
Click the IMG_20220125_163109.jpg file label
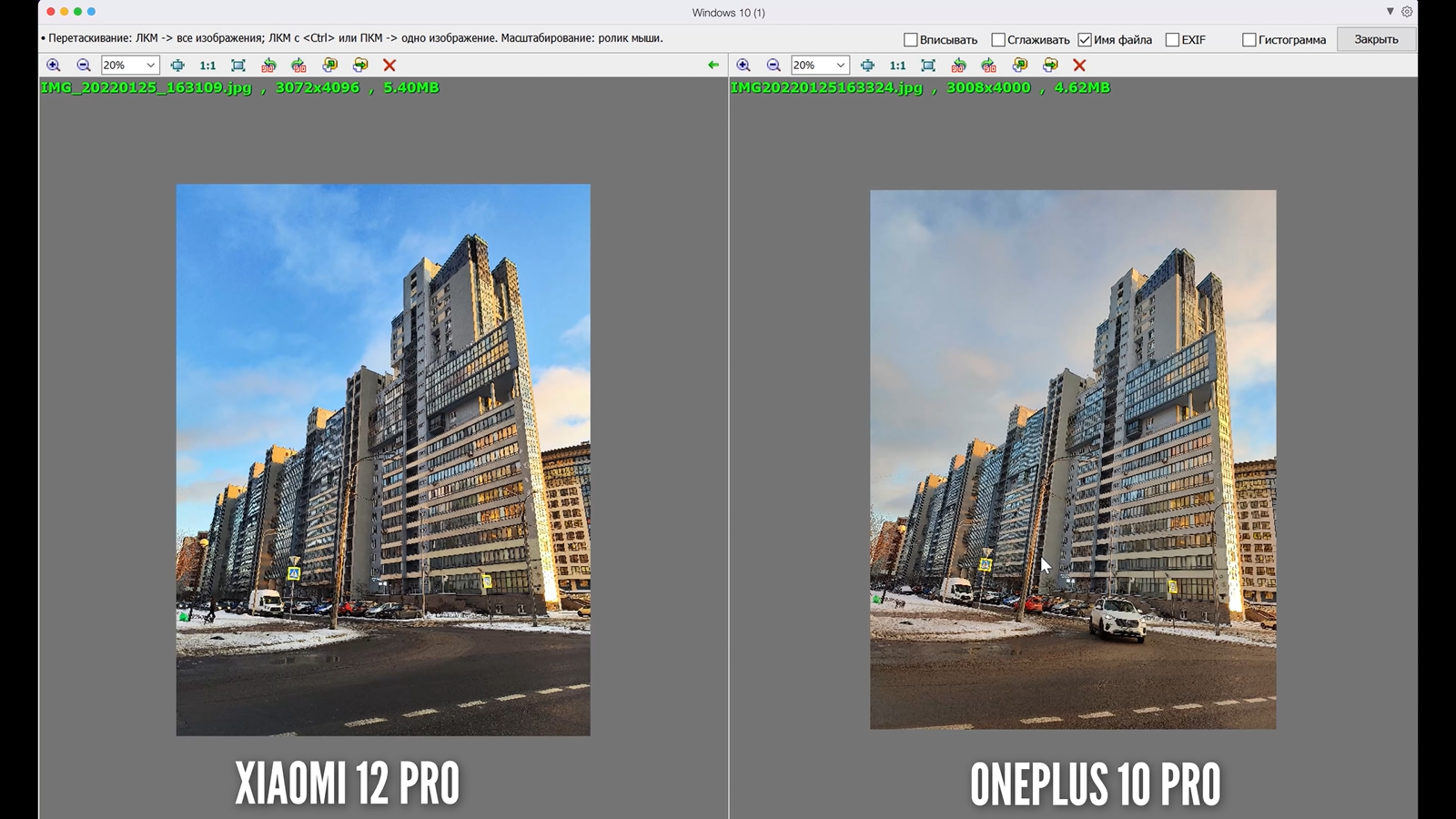point(147,87)
